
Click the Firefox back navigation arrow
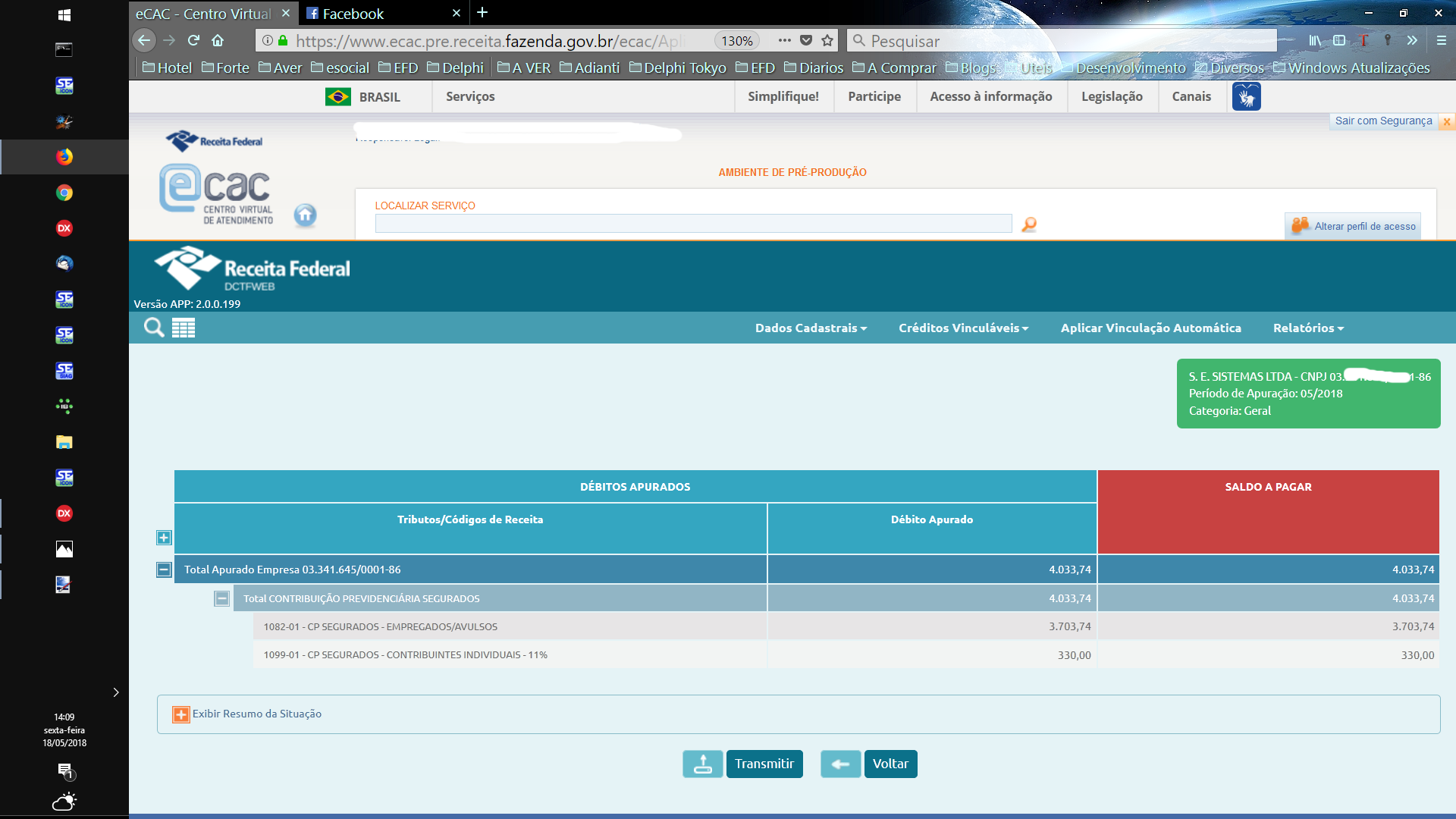[x=144, y=40]
